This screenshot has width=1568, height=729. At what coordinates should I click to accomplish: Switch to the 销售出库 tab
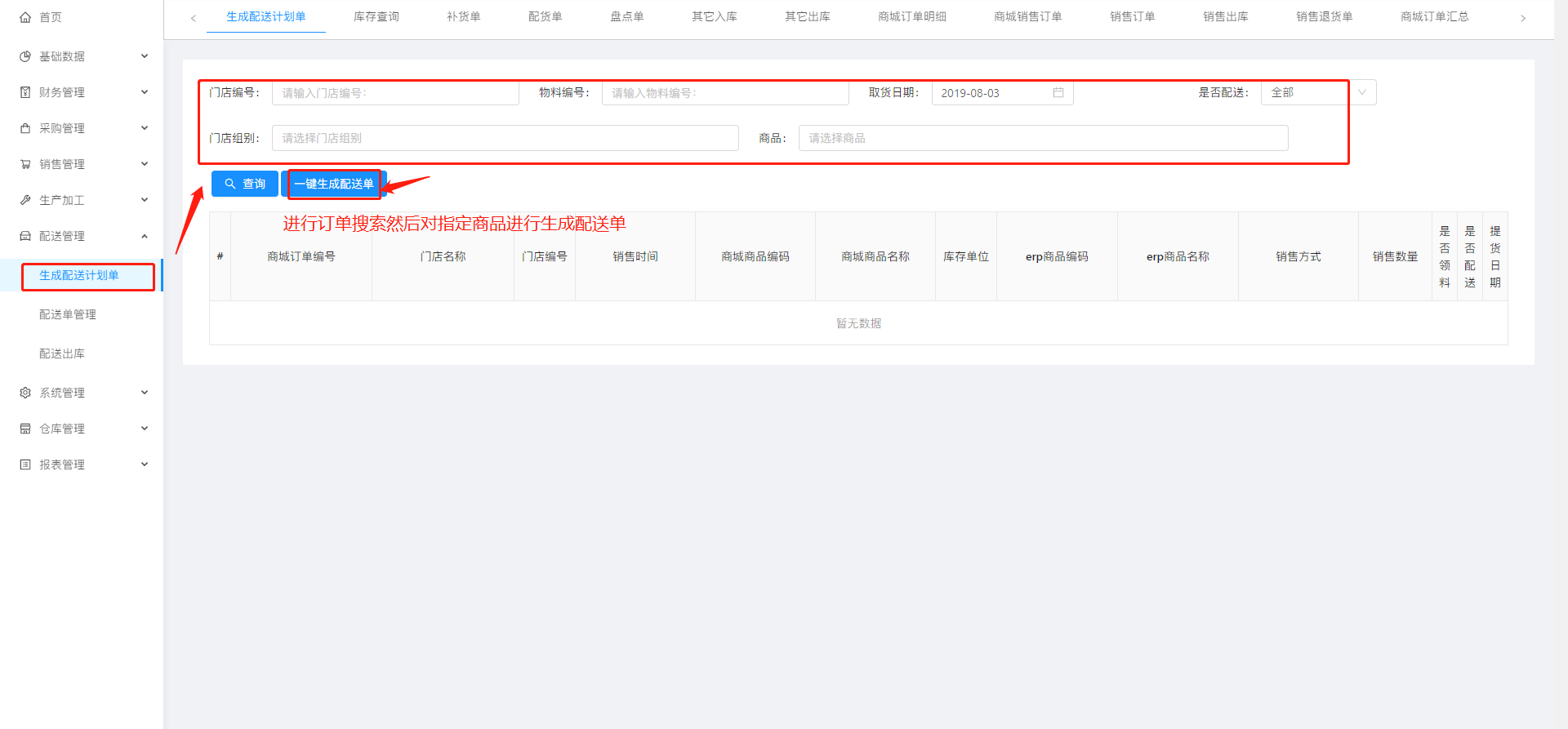click(x=1226, y=16)
